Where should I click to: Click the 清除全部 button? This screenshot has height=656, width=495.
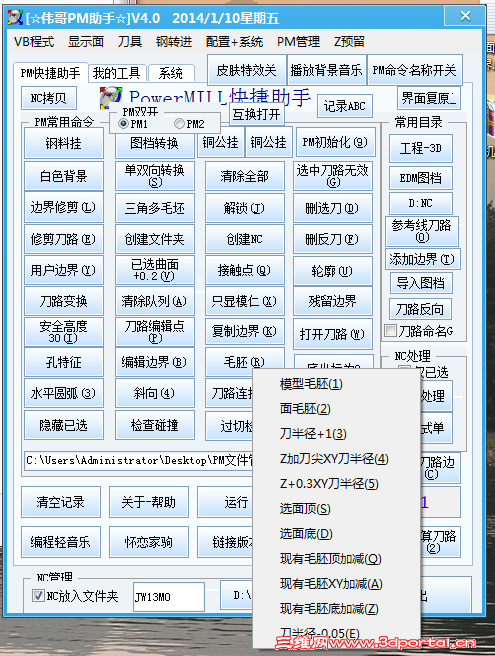pyautogui.click(x=245, y=176)
